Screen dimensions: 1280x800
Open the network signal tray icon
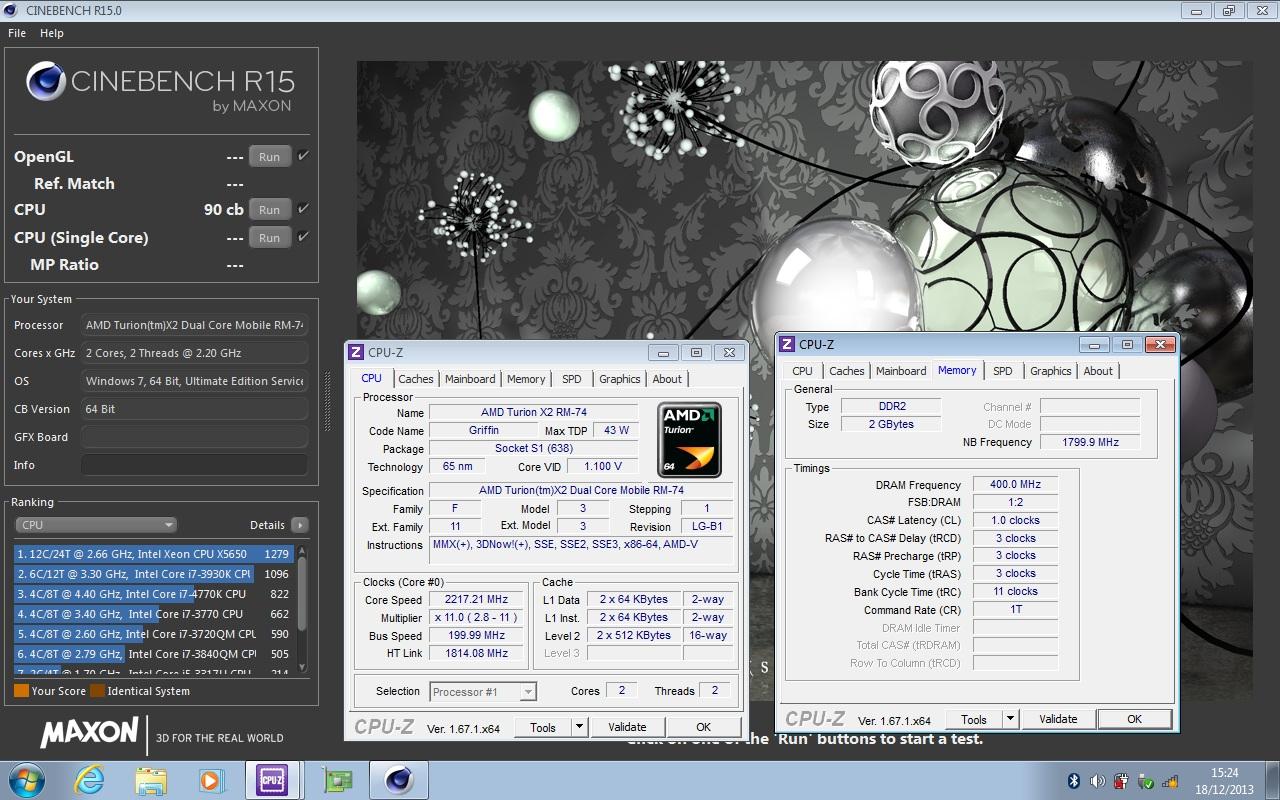tap(1171, 781)
